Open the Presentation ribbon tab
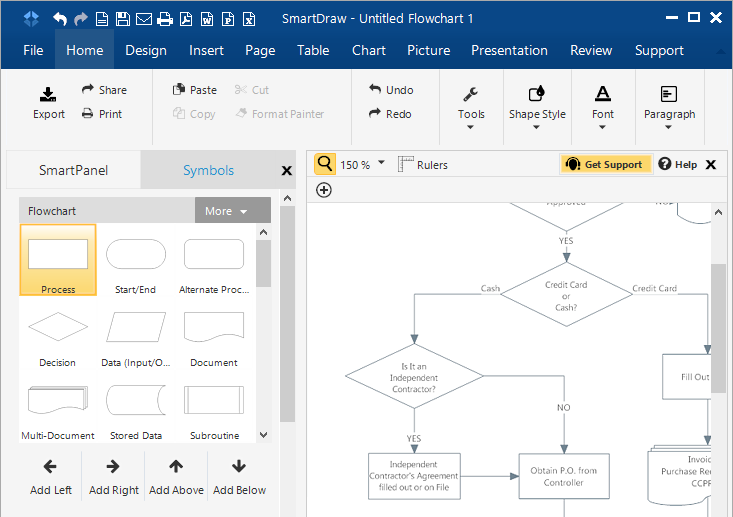The image size is (733, 517). [x=509, y=50]
